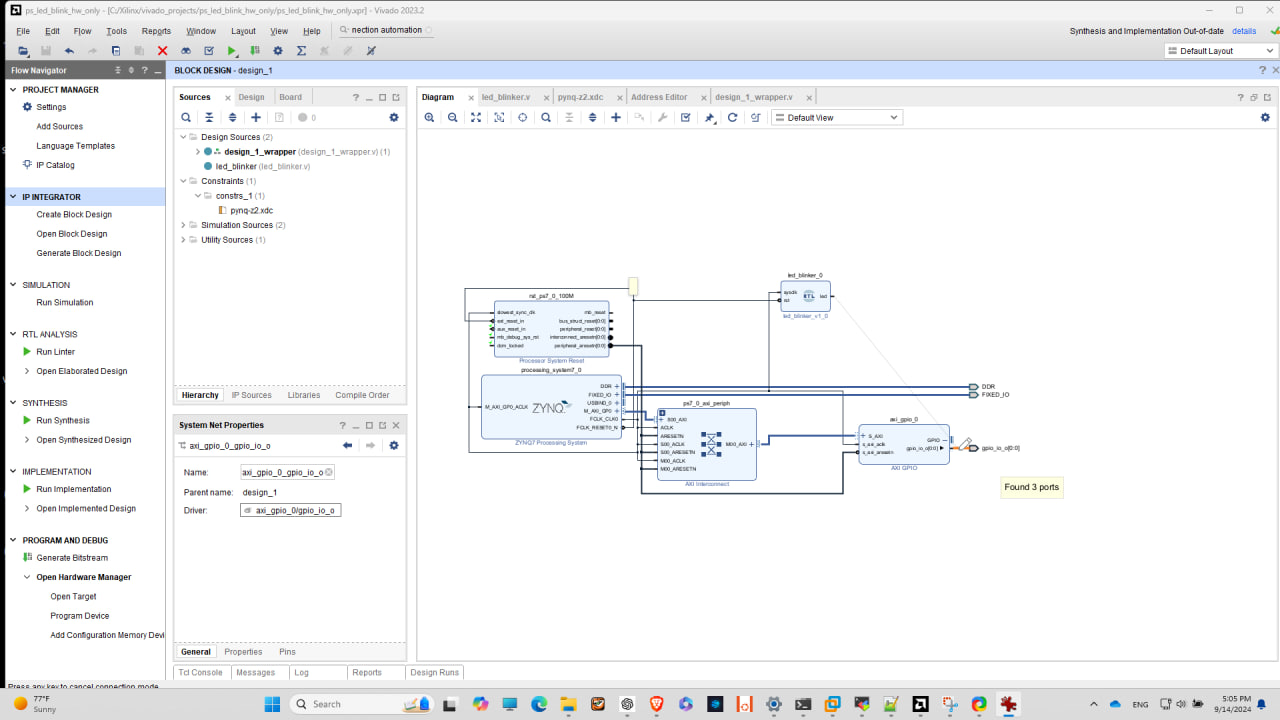Zoom out on the block diagram
1280x720 pixels.
coord(452,118)
